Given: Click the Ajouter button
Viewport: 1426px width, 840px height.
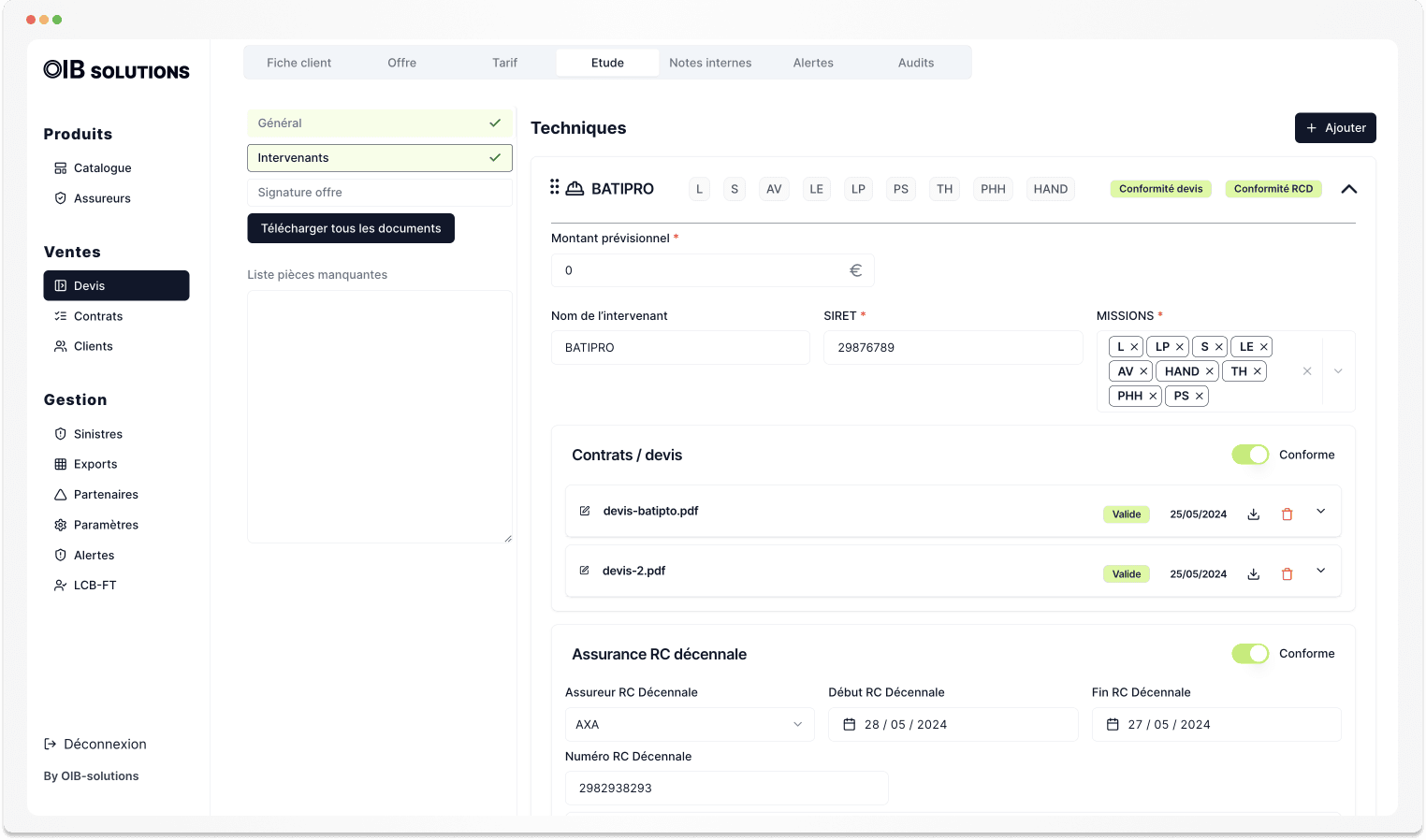Looking at the screenshot, I should (x=1335, y=127).
